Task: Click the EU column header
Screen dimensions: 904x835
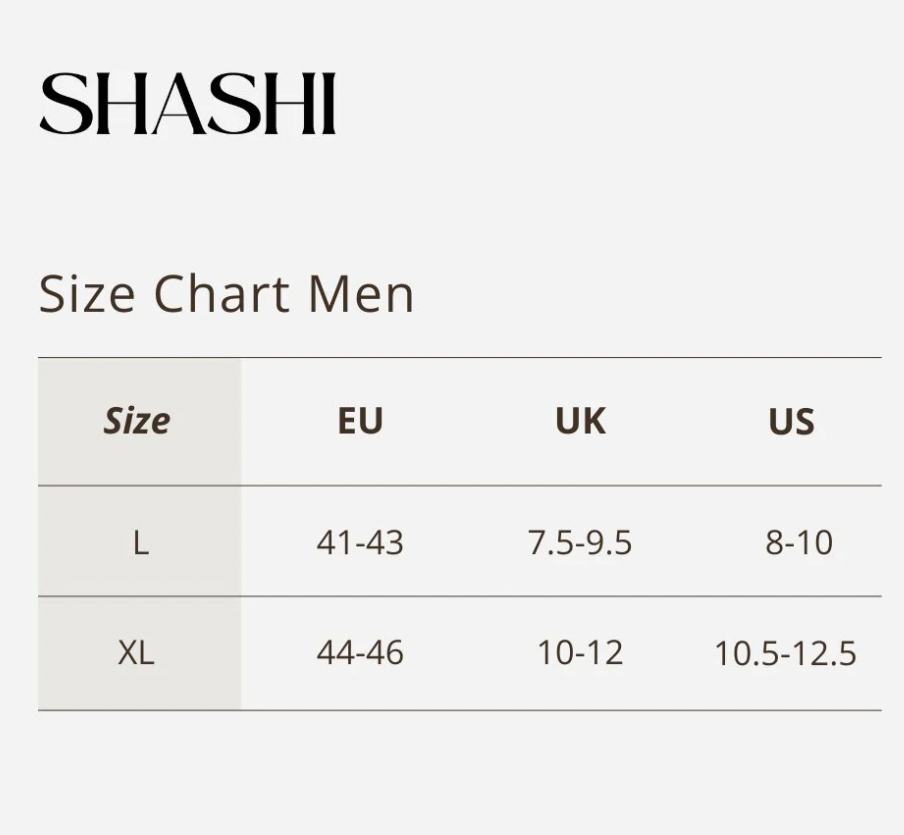Action: coord(360,421)
